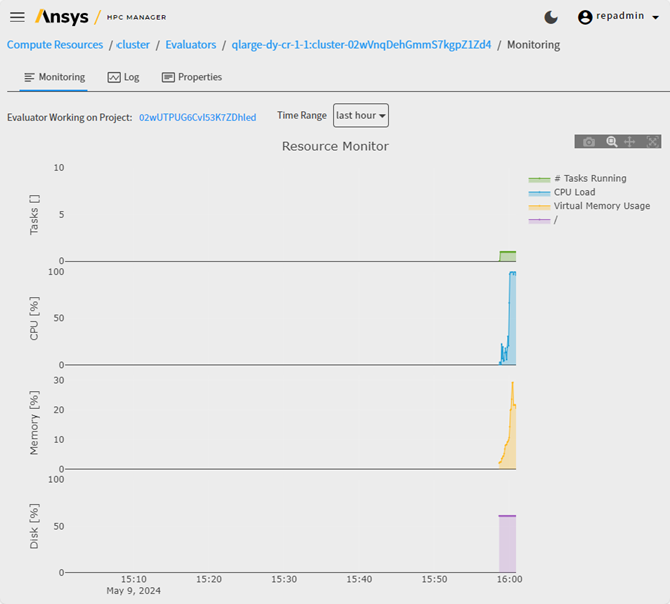Open the hamburger navigation menu
Viewport: 670px width, 604px height.
click(17, 17)
